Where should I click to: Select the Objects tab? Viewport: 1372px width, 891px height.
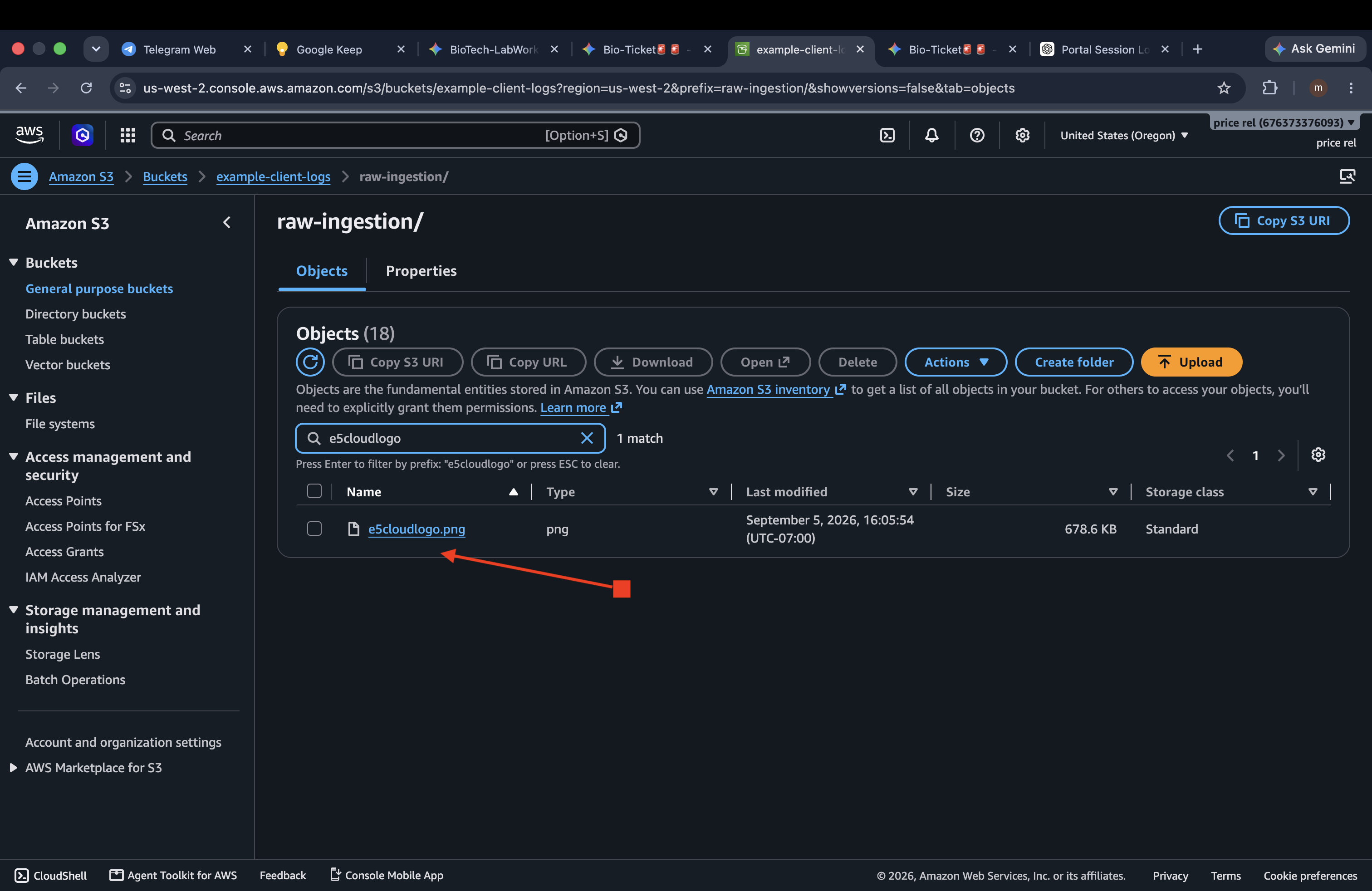[x=322, y=271]
